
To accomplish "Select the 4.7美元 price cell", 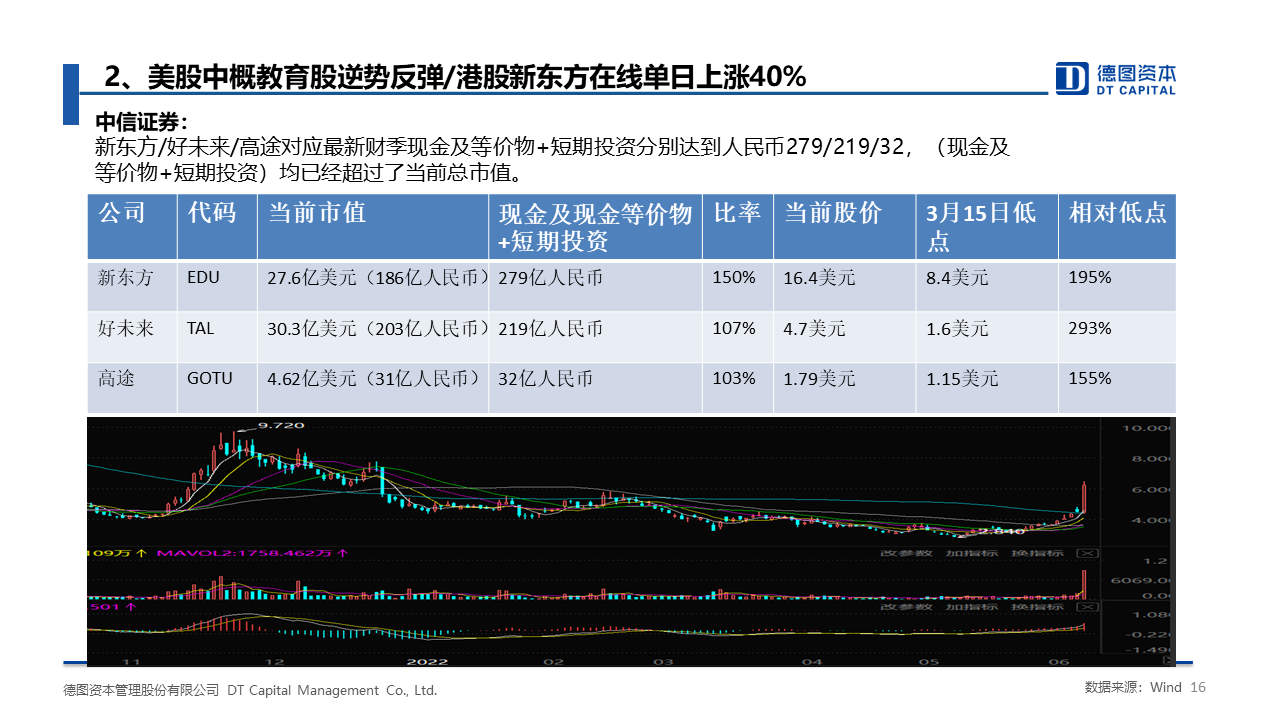I will (844, 336).
